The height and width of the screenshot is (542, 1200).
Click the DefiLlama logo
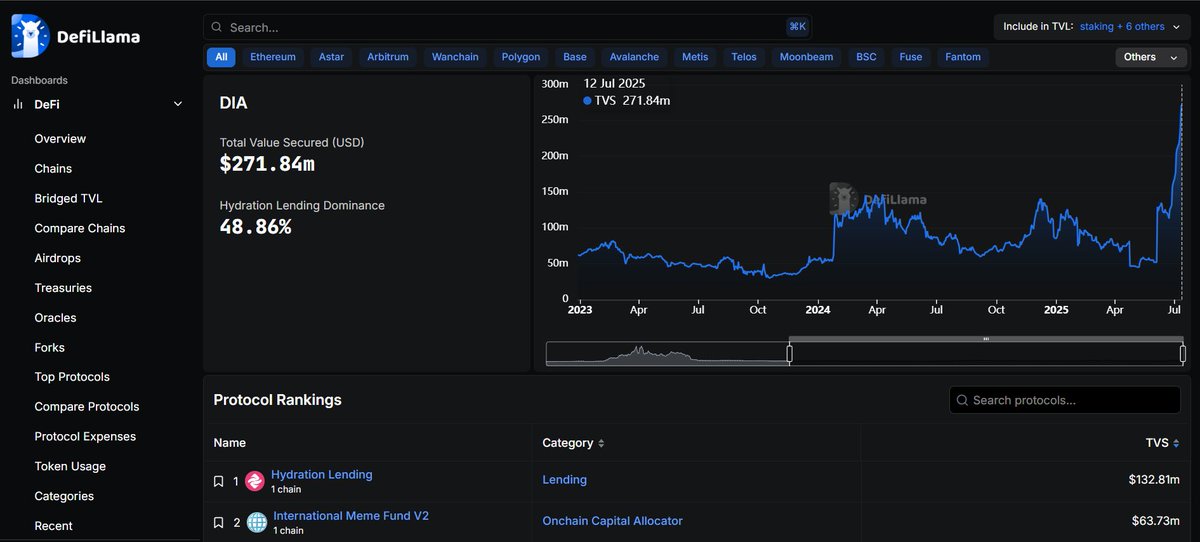click(x=76, y=36)
